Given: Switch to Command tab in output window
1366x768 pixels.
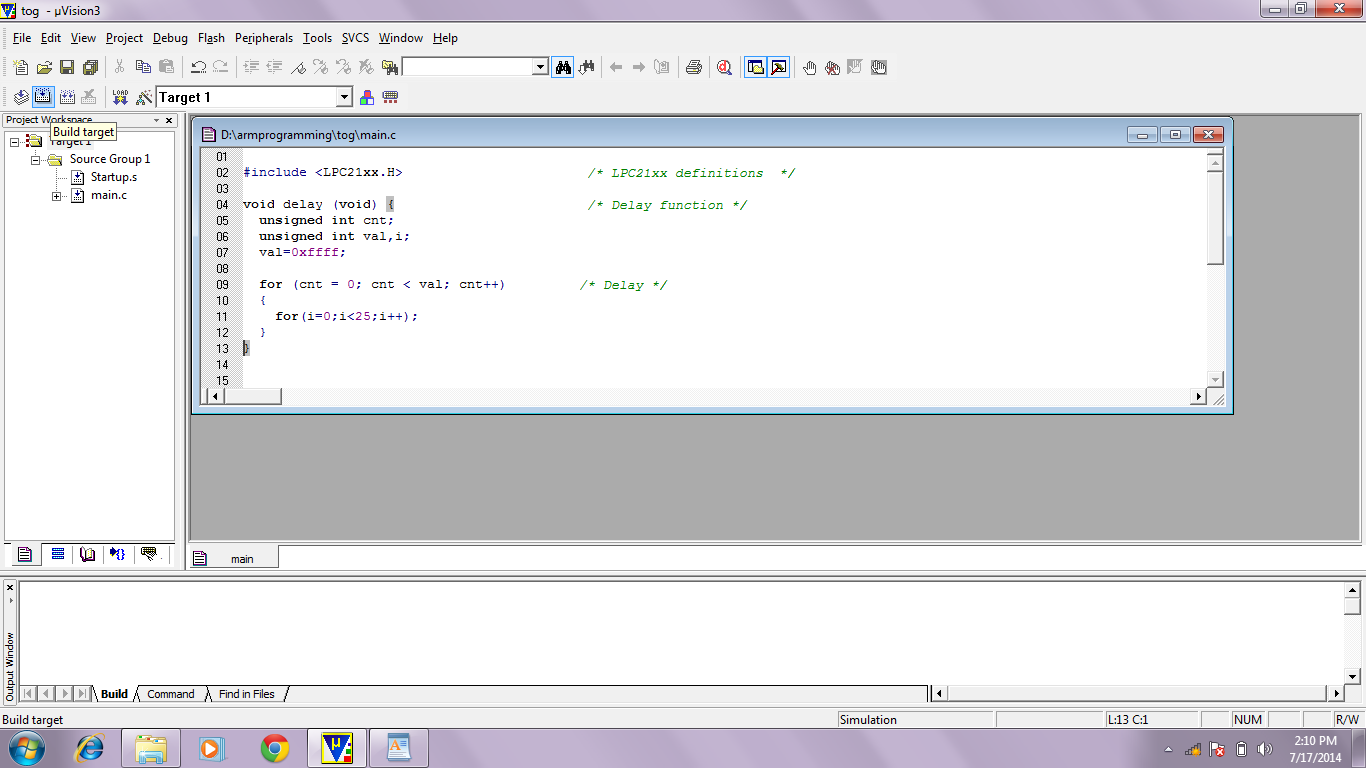Looking at the screenshot, I should pyautogui.click(x=171, y=694).
